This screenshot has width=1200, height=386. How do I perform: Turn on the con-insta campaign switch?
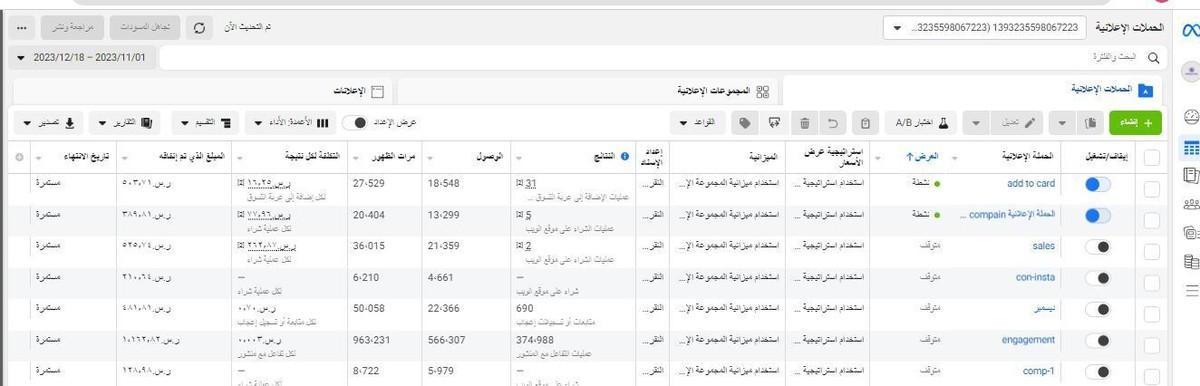click(x=1098, y=278)
